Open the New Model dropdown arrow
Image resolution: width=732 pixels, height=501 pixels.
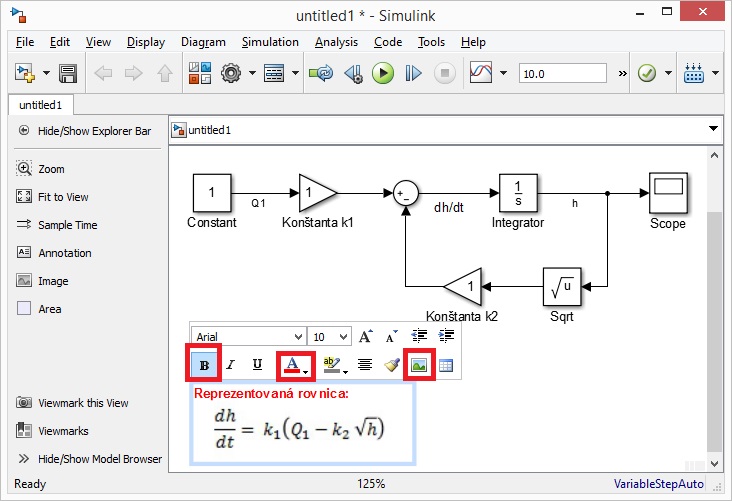click(46, 73)
